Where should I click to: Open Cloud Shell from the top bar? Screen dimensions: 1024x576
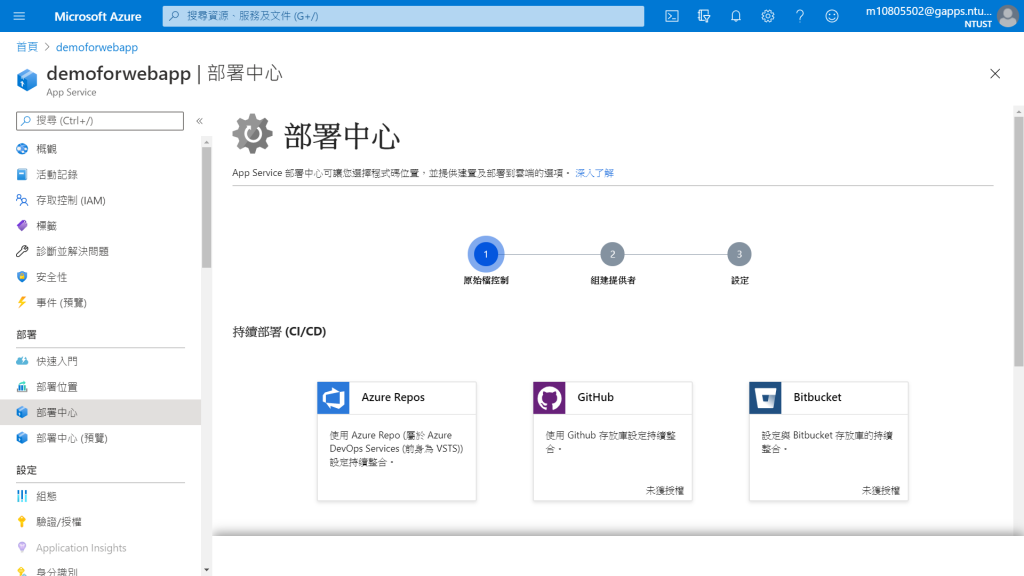pos(671,16)
